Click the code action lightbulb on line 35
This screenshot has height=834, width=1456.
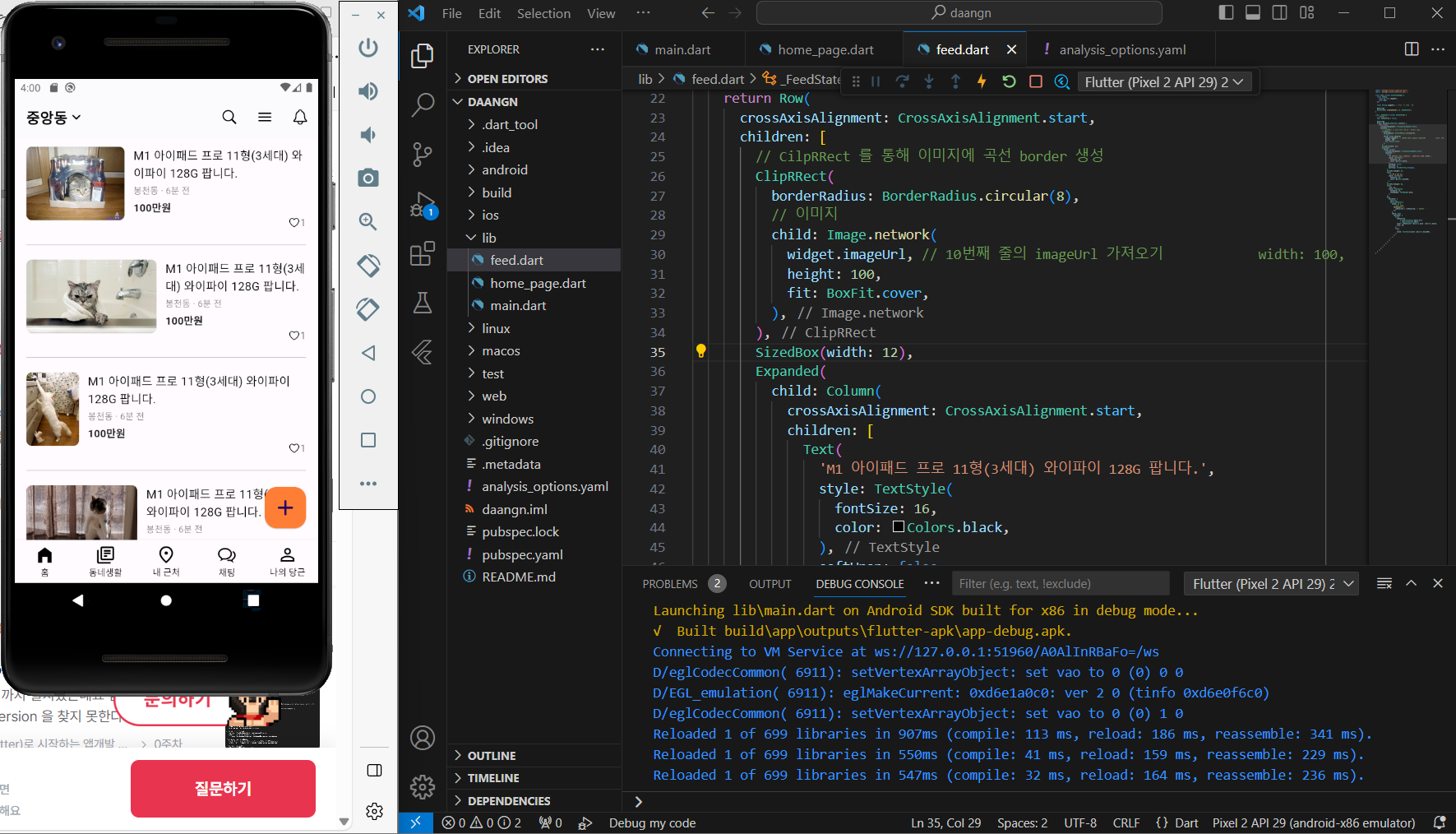701,351
